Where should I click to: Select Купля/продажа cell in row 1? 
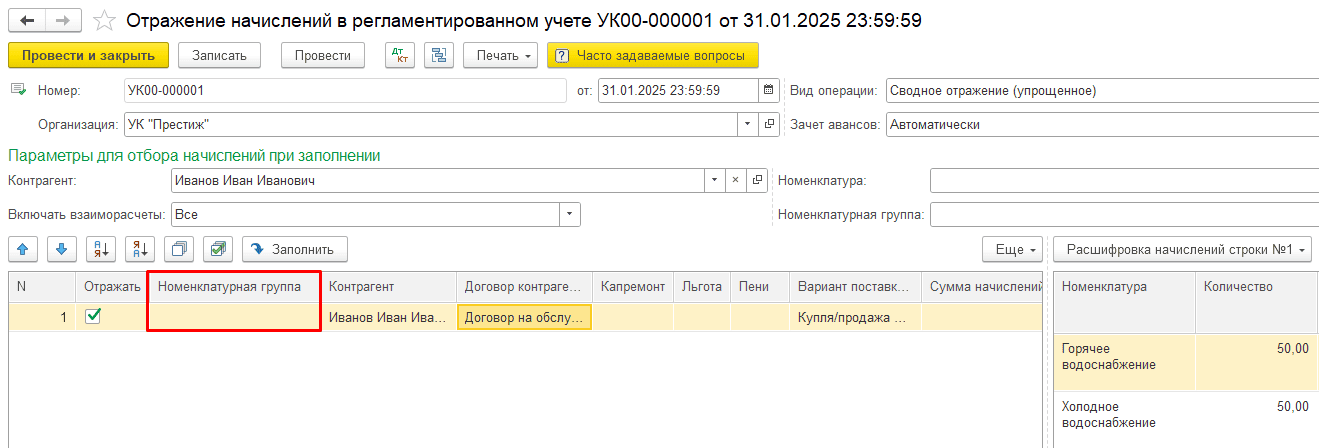[x=855, y=317]
